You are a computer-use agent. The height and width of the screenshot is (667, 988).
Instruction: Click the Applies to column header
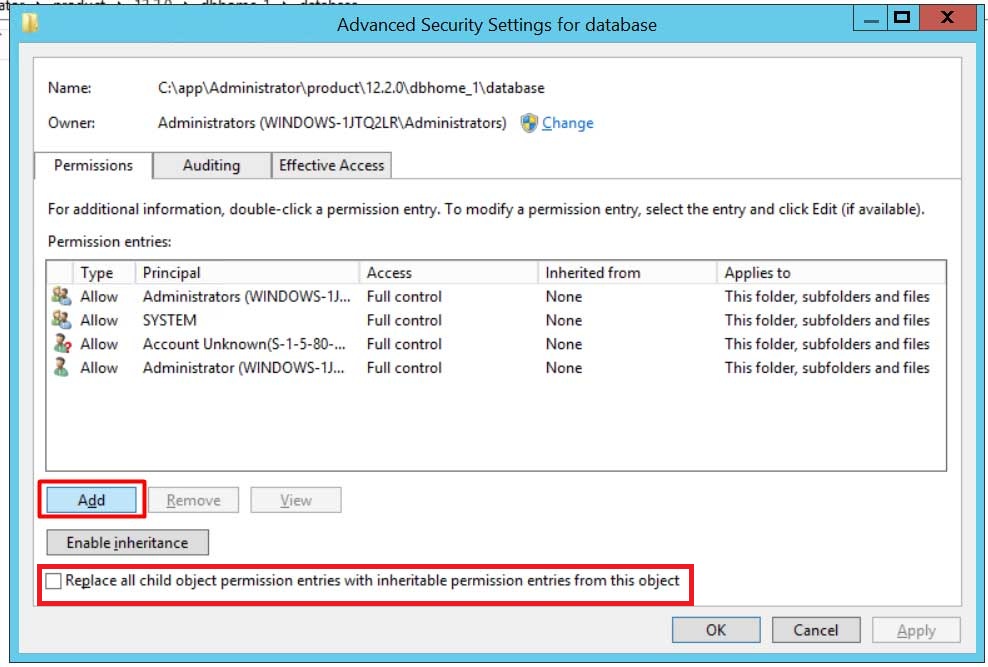(x=831, y=273)
